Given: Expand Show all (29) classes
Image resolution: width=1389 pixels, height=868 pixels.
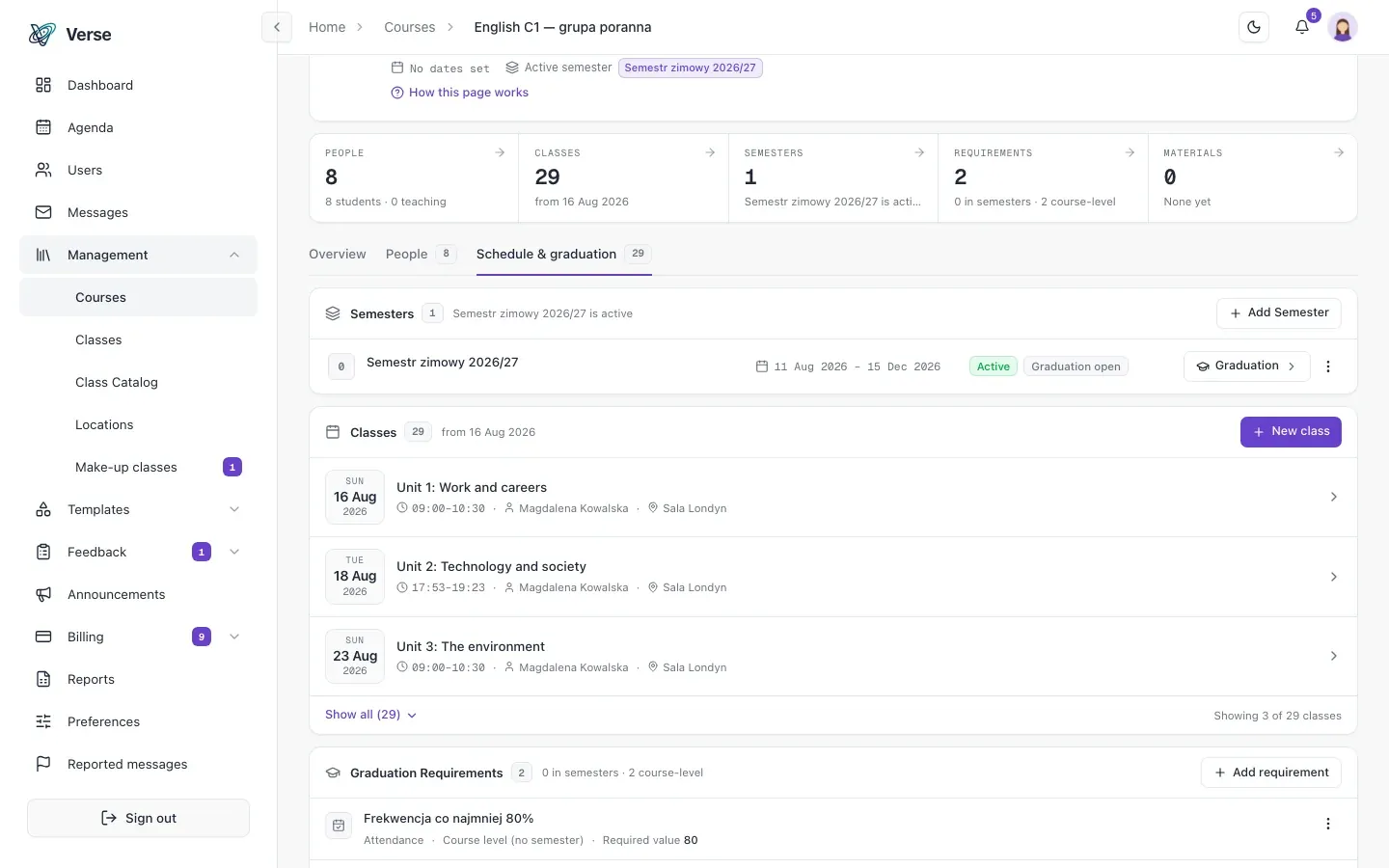Looking at the screenshot, I should pyautogui.click(x=371, y=715).
